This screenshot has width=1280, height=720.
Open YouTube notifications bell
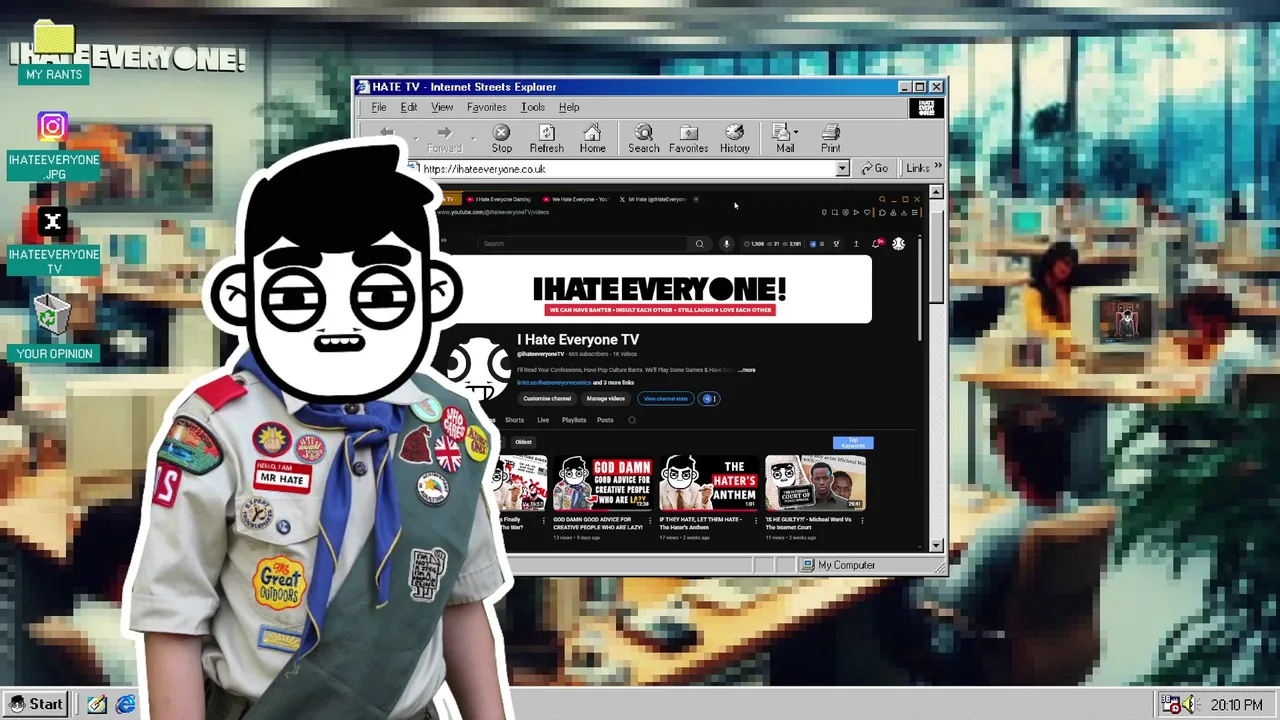tap(877, 244)
